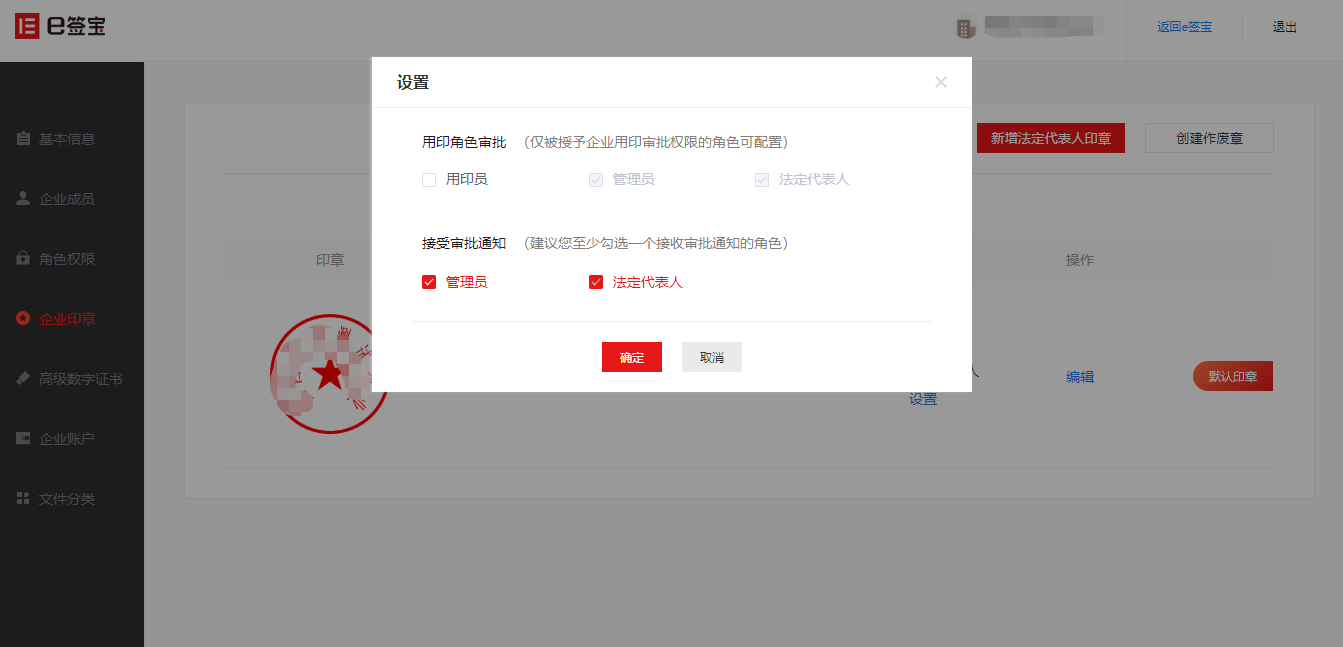The image size is (1343, 647).
Task: Uncheck 法定代表人 notification checkbox
Action: point(596,282)
